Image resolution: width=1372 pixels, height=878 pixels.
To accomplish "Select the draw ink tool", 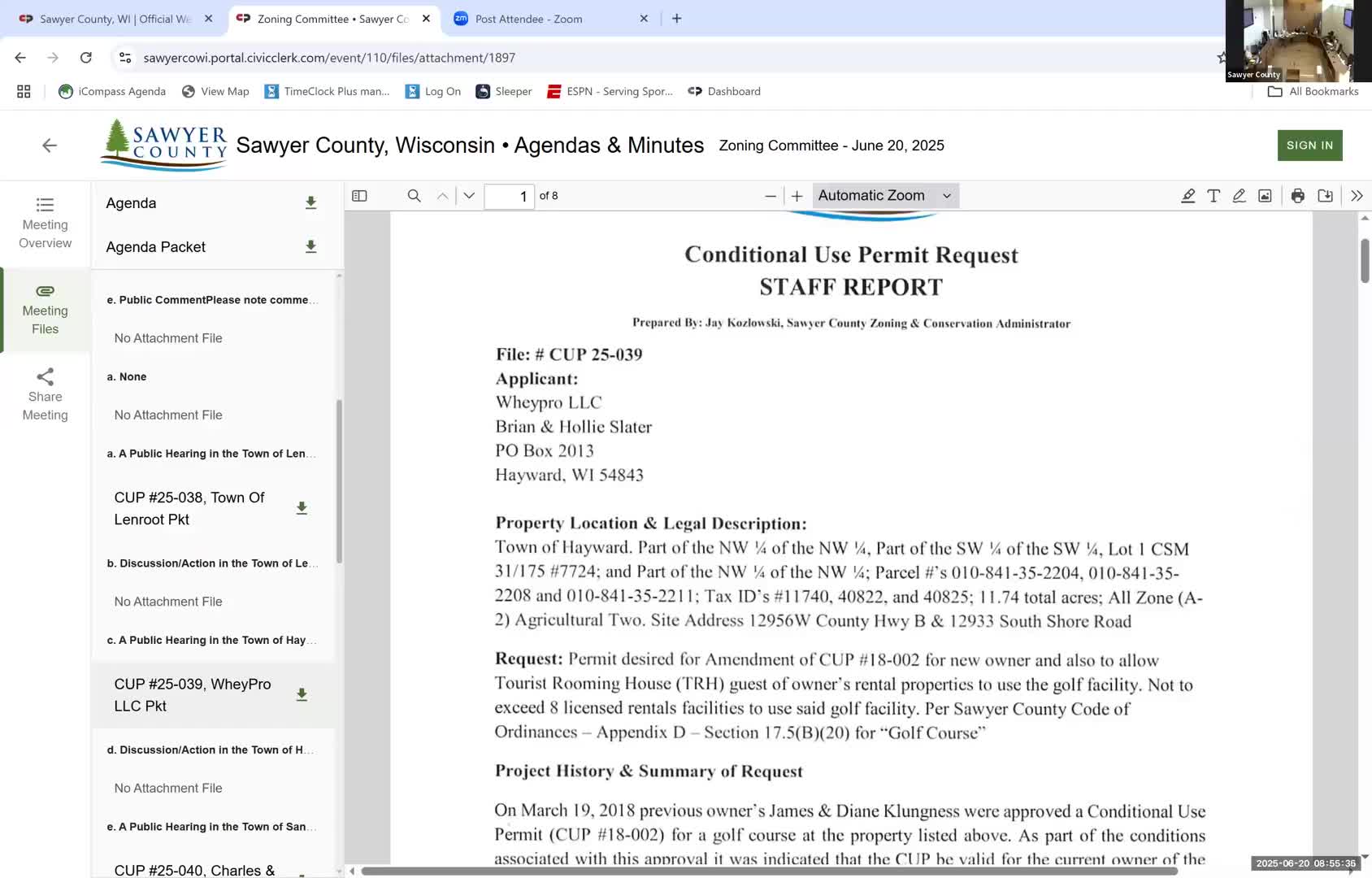I will pos(1239,196).
